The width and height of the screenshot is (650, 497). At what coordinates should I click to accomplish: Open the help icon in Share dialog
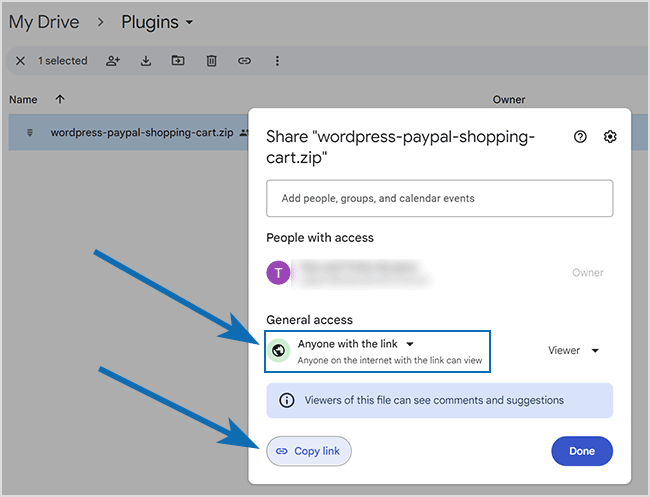pyautogui.click(x=580, y=136)
